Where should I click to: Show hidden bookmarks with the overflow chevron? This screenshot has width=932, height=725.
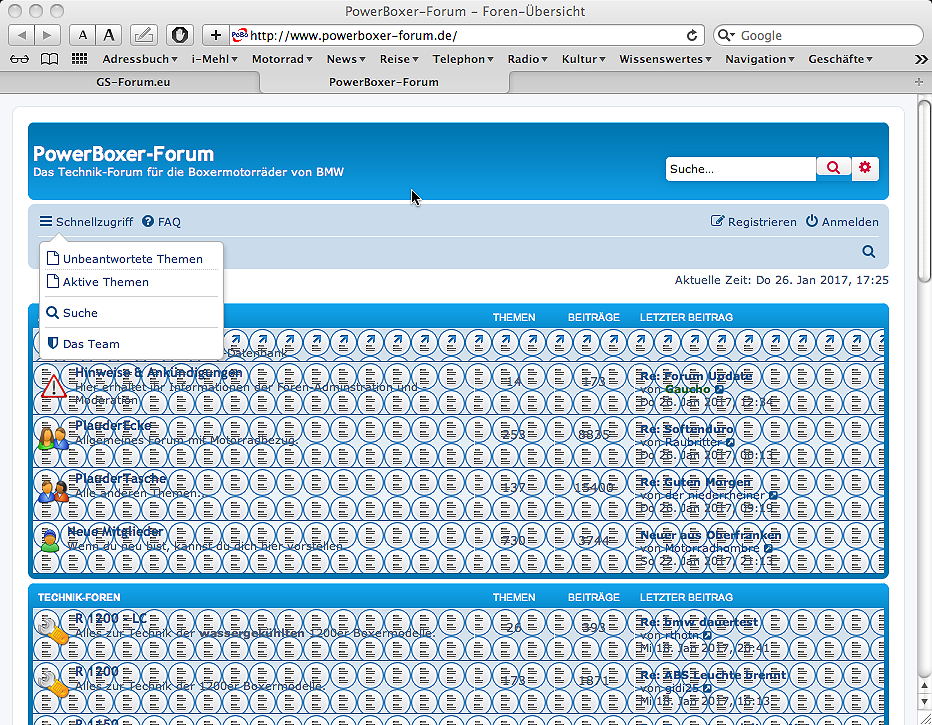pos(917,59)
